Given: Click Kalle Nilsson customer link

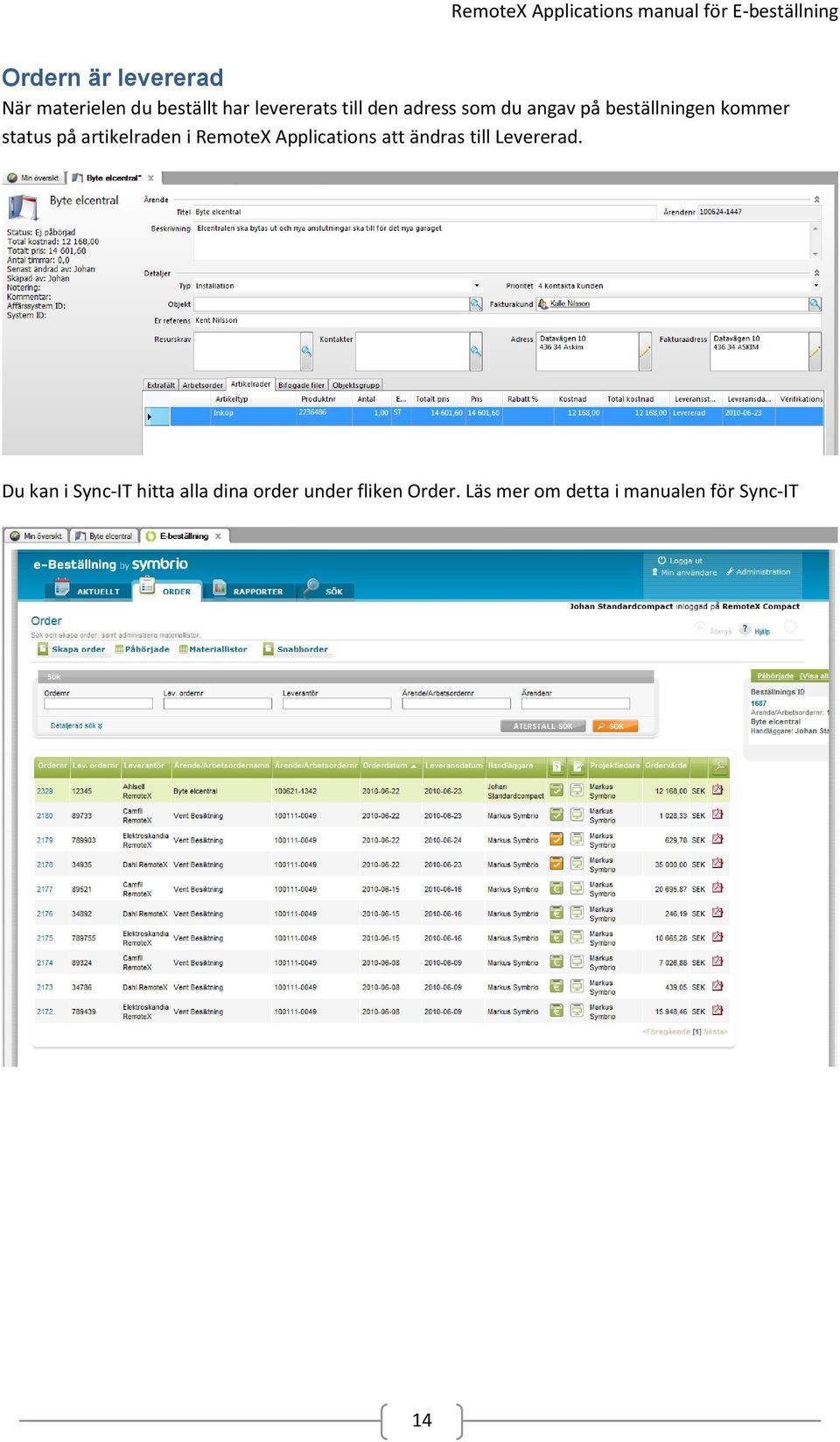Looking at the screenshot, I should tap(570, 304).
